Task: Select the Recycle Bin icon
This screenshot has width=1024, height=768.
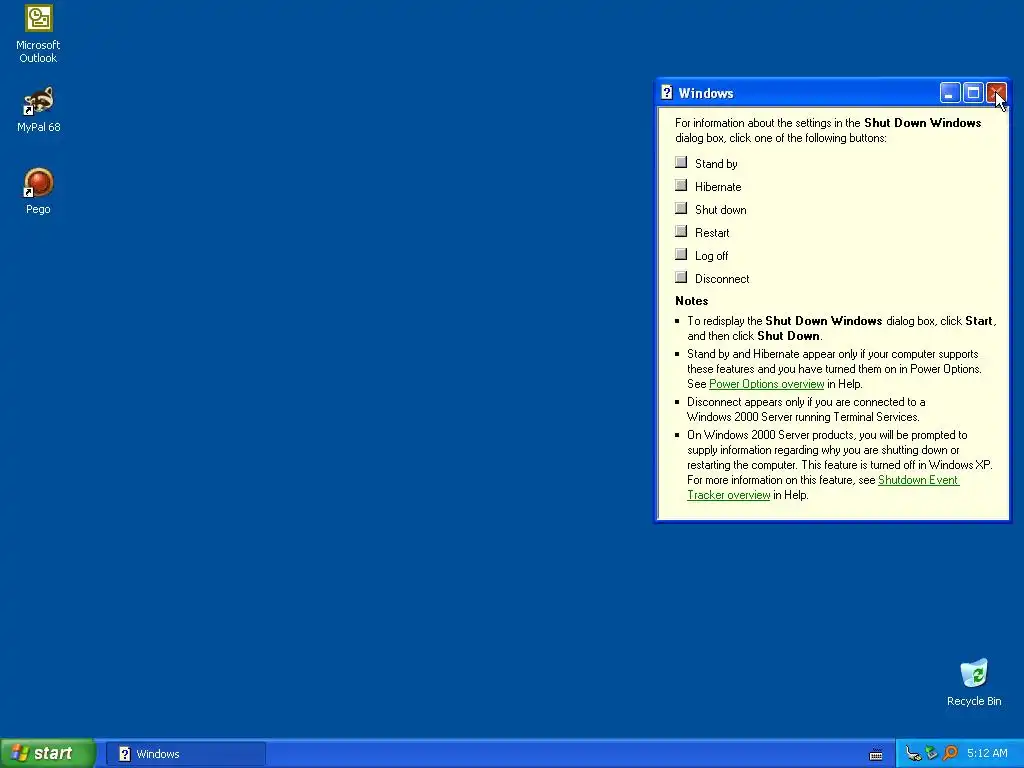Action: coord(974,682)
